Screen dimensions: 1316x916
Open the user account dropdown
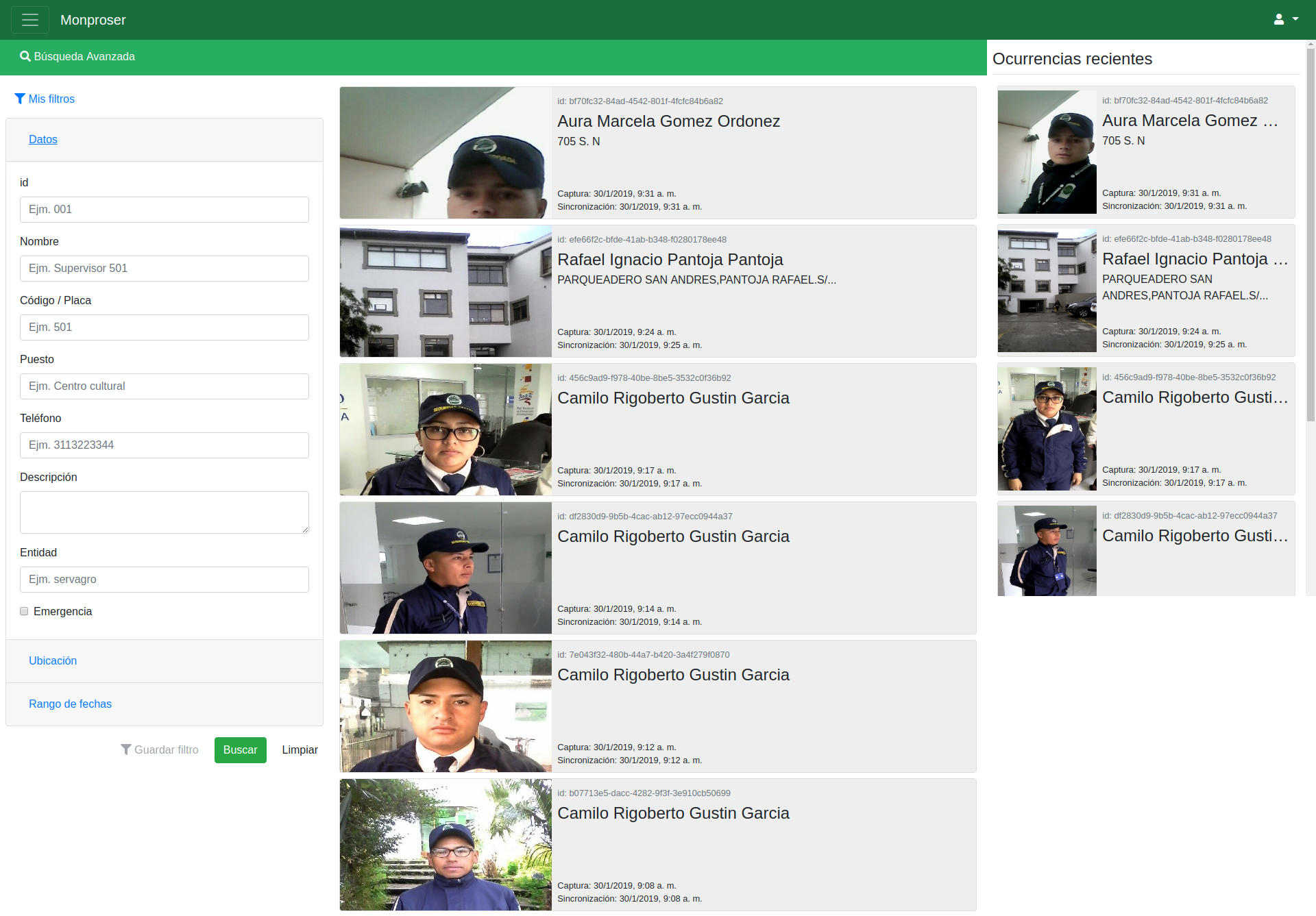(1285, 20)
